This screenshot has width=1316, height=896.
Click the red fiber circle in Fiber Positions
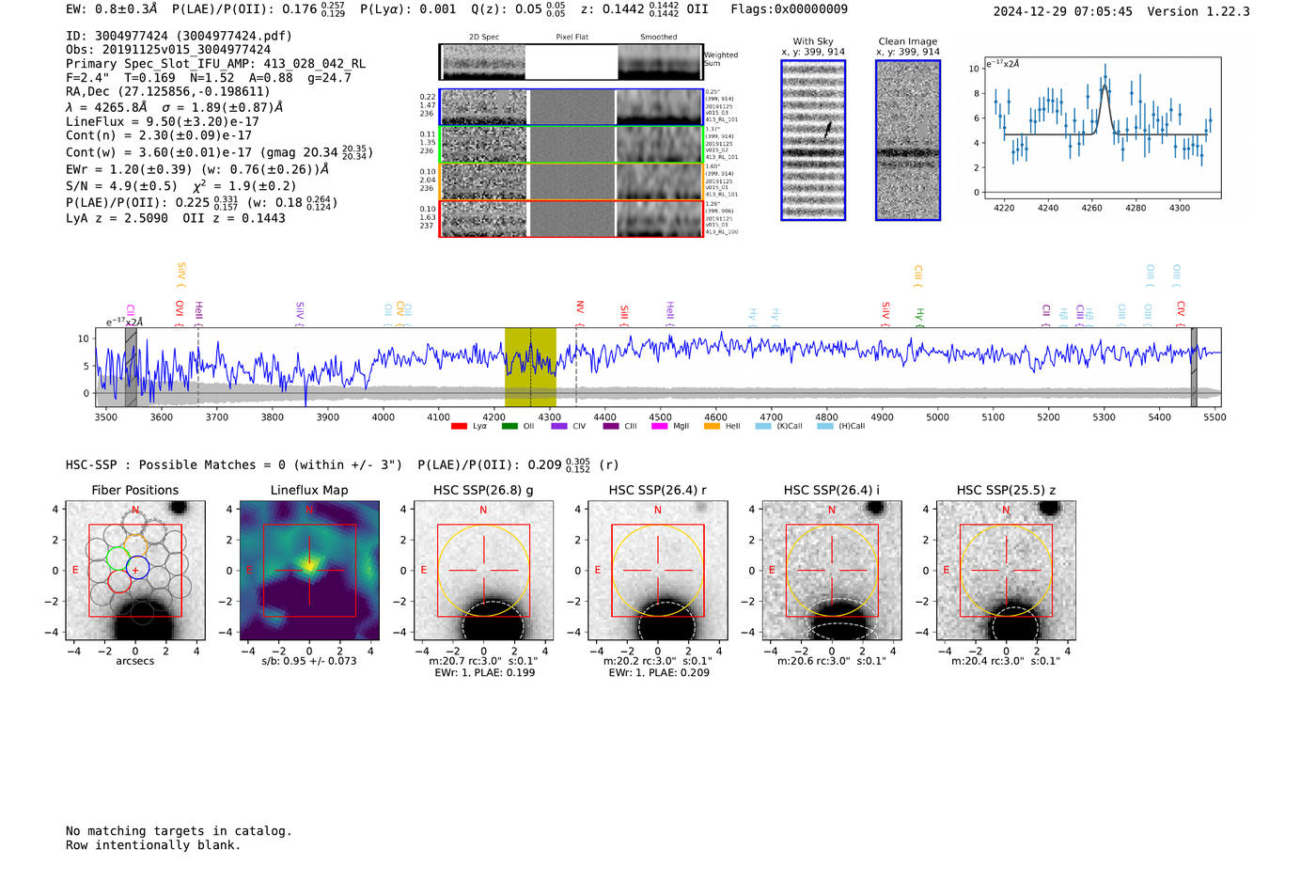[119, 581]
